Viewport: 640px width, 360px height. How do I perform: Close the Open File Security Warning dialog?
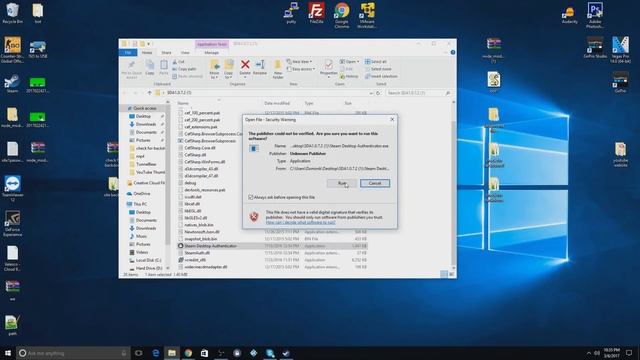392,119
